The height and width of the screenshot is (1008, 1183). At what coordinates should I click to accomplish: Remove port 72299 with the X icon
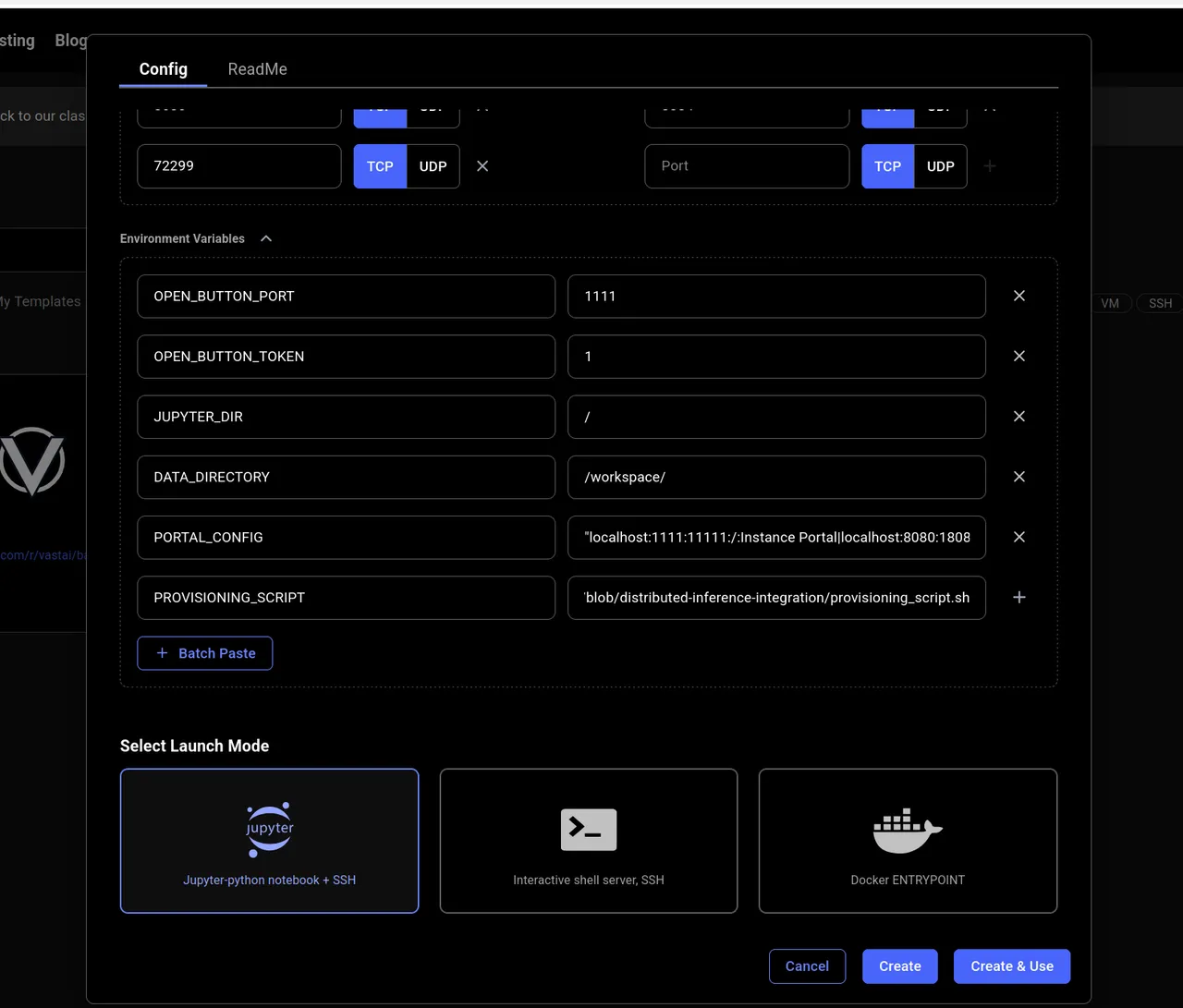click(x=482, y=166)
